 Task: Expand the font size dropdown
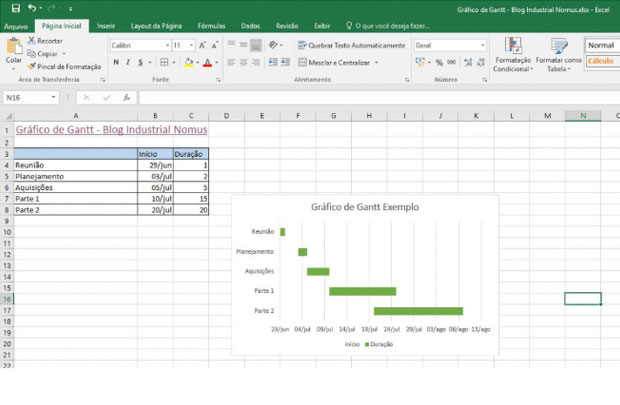(x=191, y=45)
